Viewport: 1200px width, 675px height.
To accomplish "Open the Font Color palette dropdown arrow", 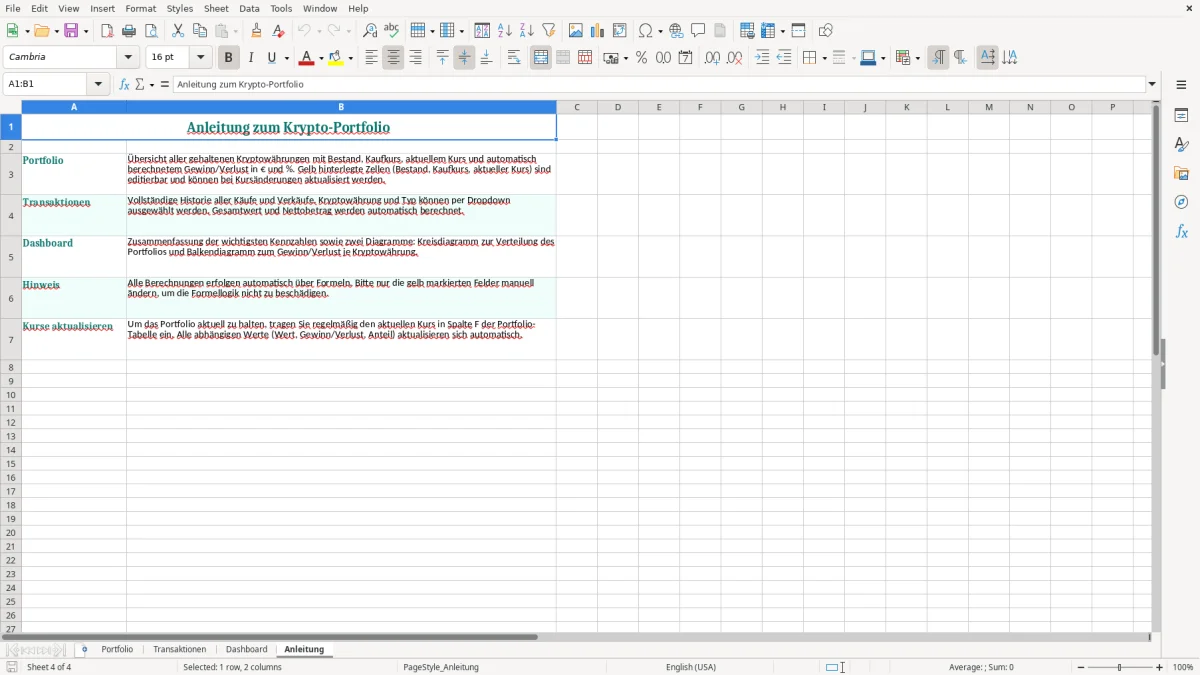I will (321, 58).
